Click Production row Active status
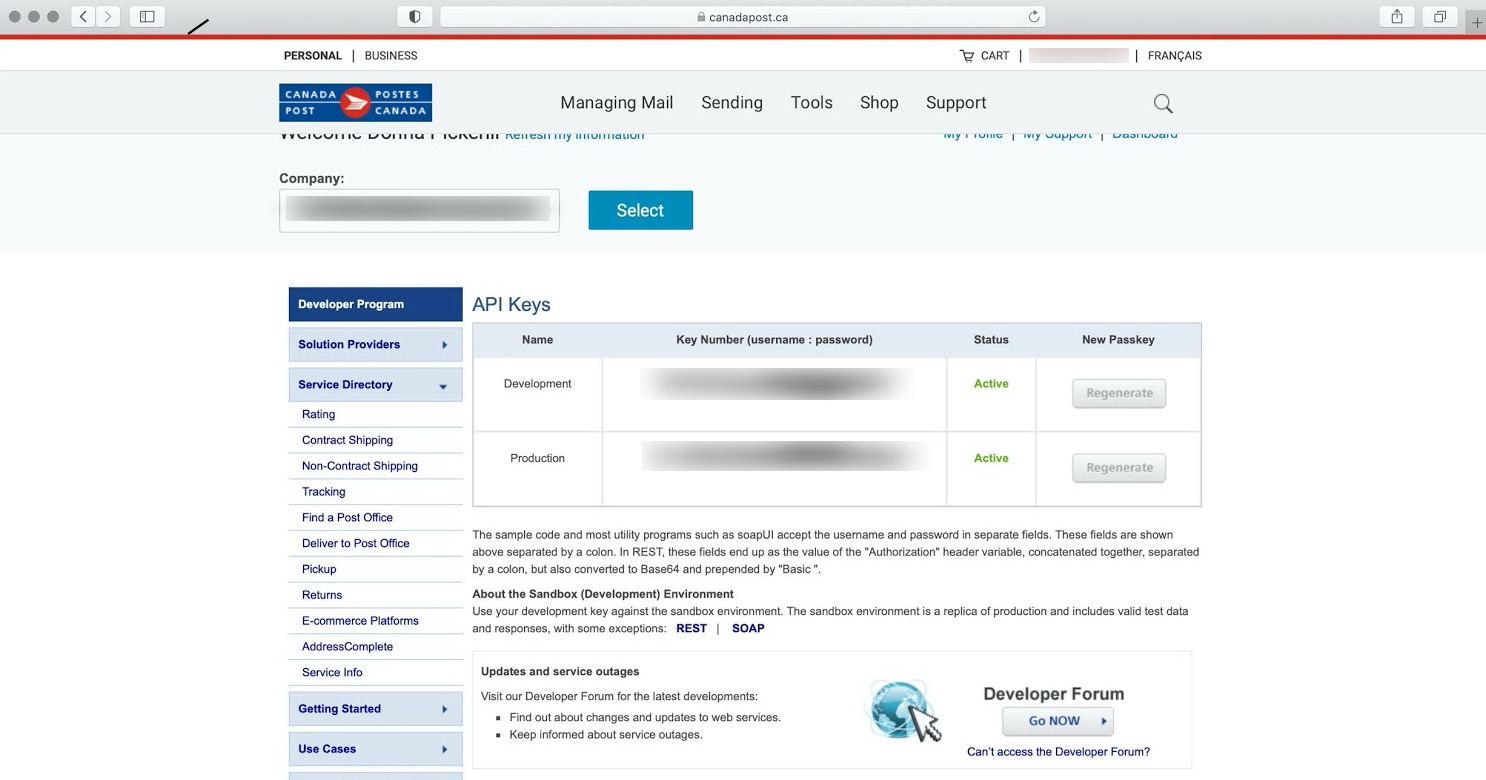Image resolution: width=1486 pixels, height=780 pixels. coord(991,458)
